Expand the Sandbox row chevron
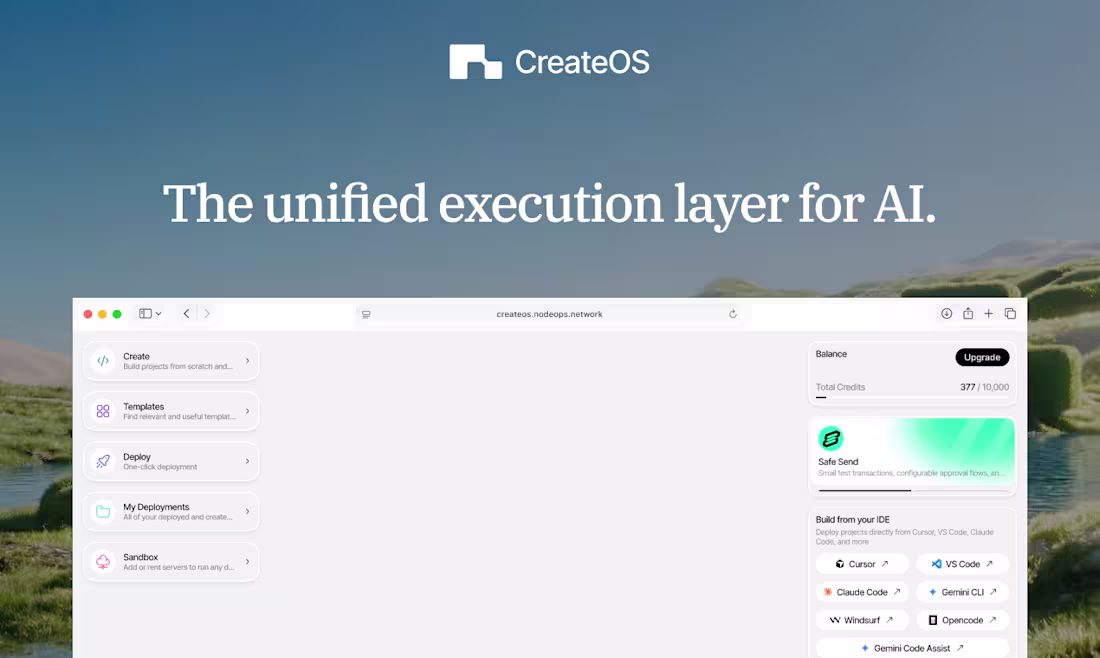 point(247,562)
